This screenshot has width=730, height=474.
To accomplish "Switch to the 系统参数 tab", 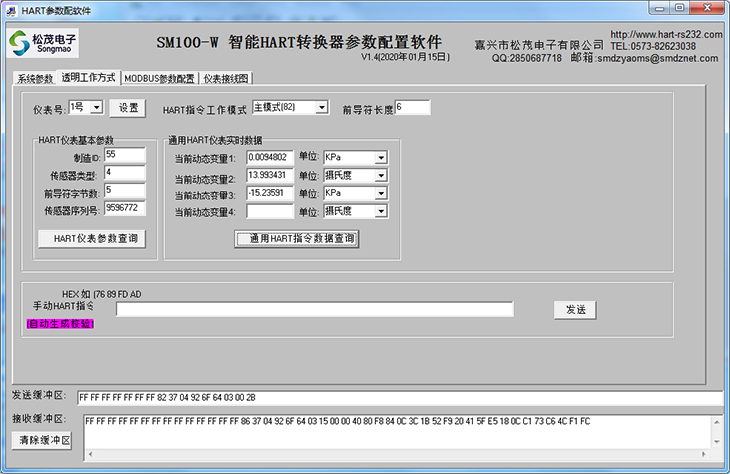I will click(x=35, y=78).
